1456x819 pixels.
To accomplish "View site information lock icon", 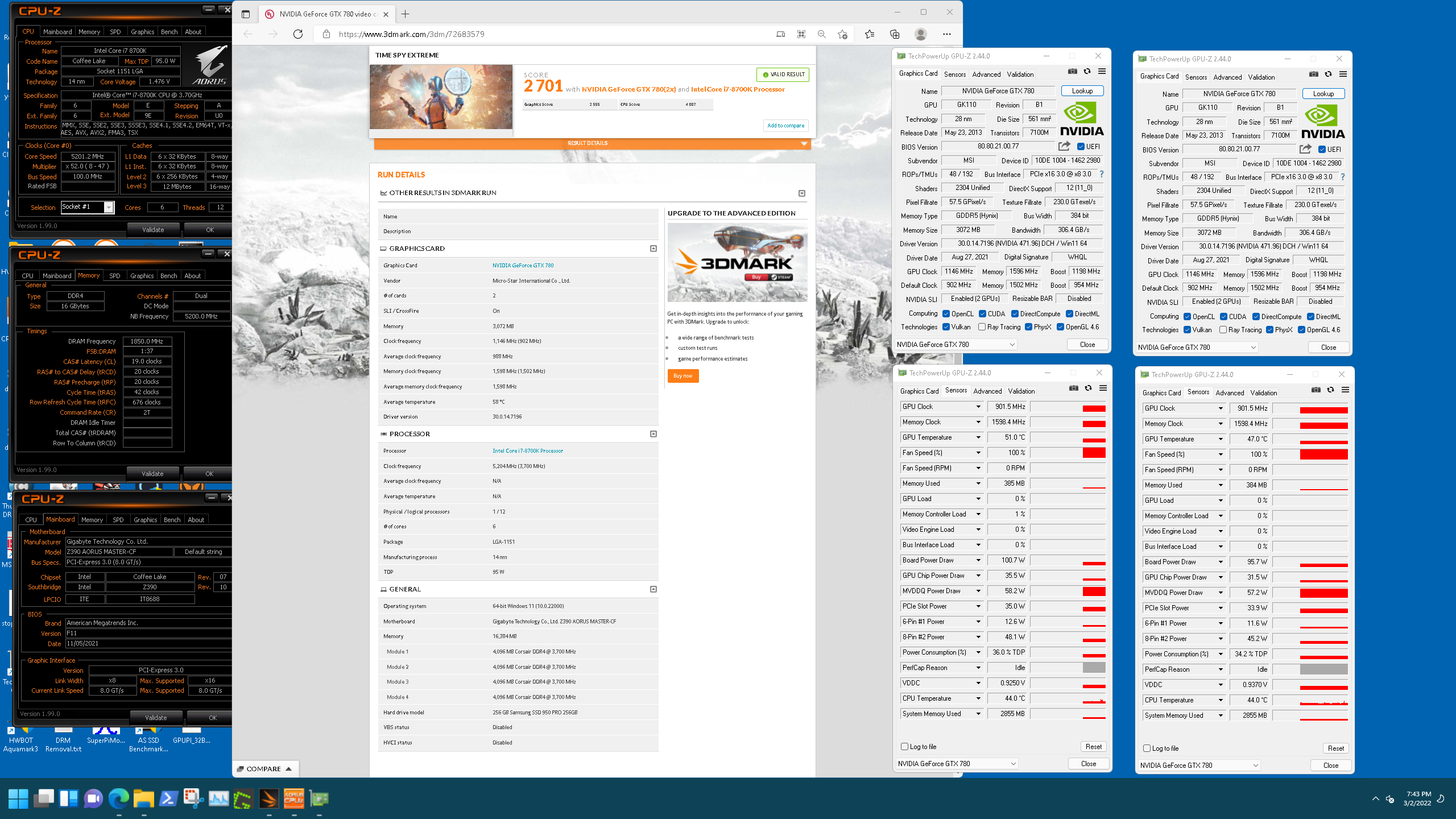I will coord(326,34).
